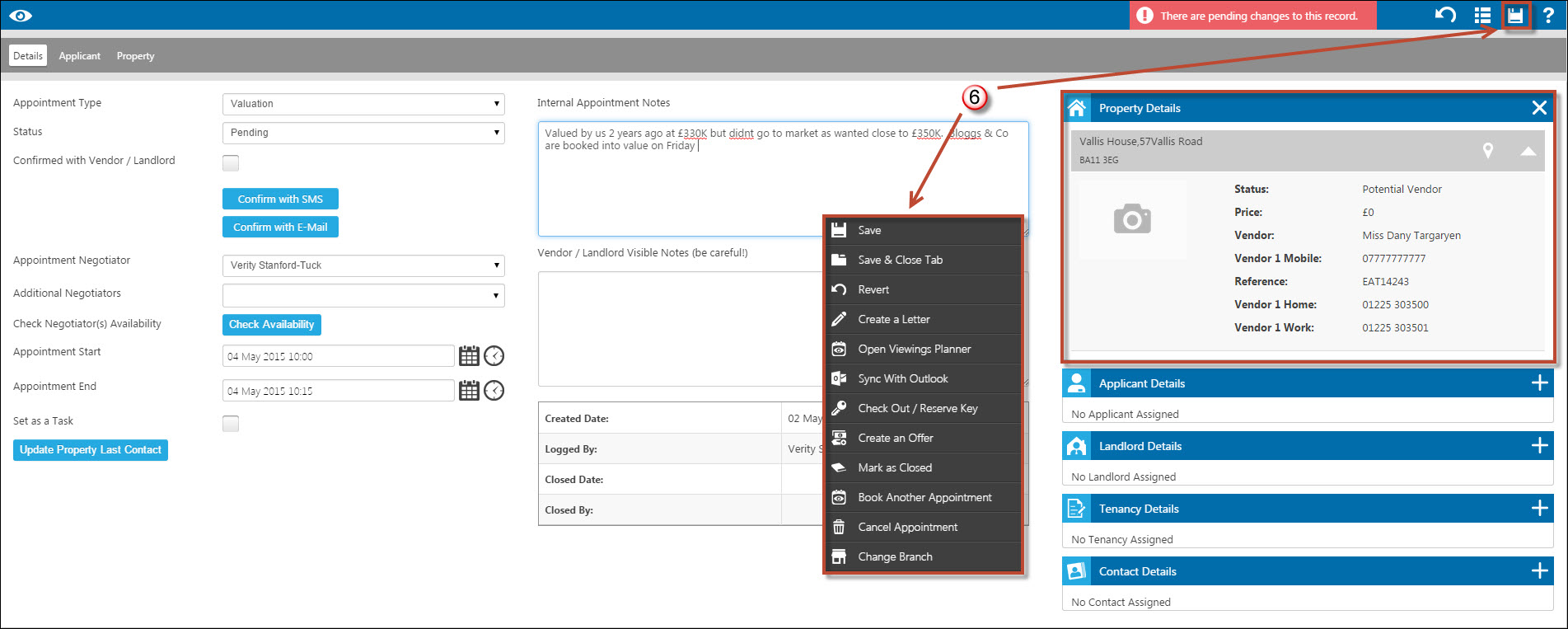The height and width of the screenshot is (629, 1568).
Task: Open calendar picker for Appointment Start
Action: click(x=469, y=356)
